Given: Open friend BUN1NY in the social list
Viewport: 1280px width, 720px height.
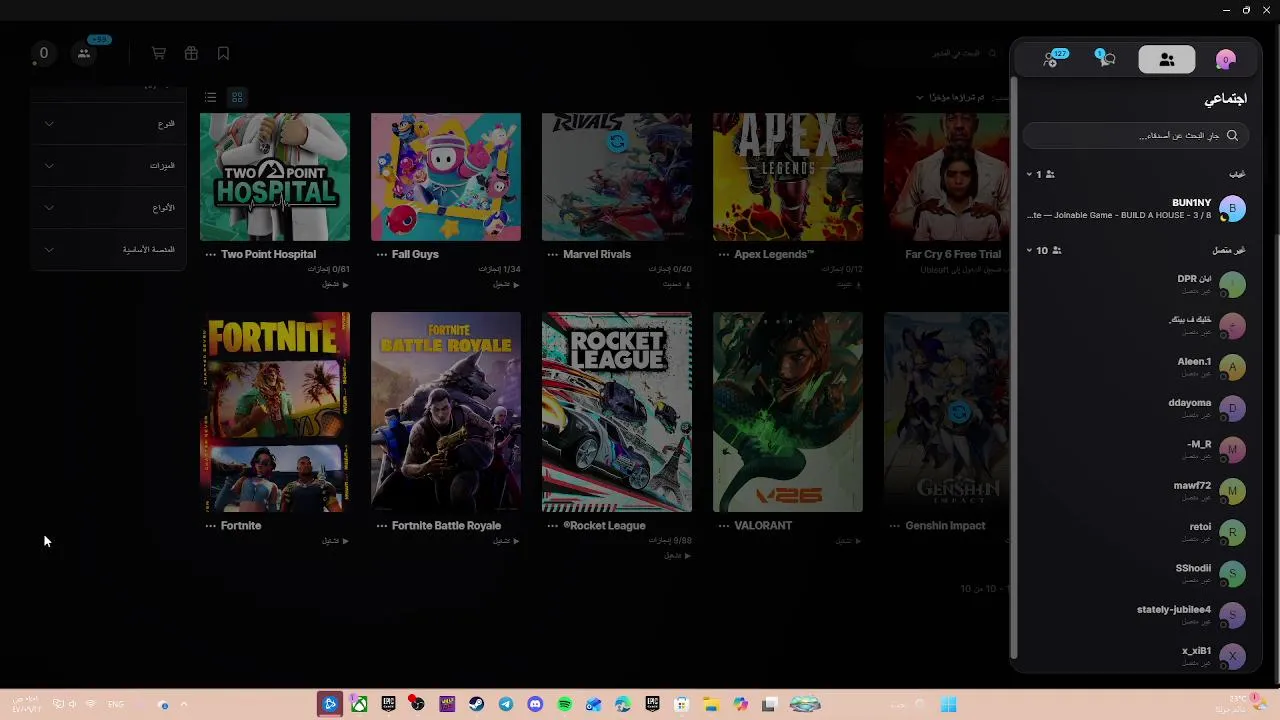Looking at the screenshot, I should (1135, 208).
